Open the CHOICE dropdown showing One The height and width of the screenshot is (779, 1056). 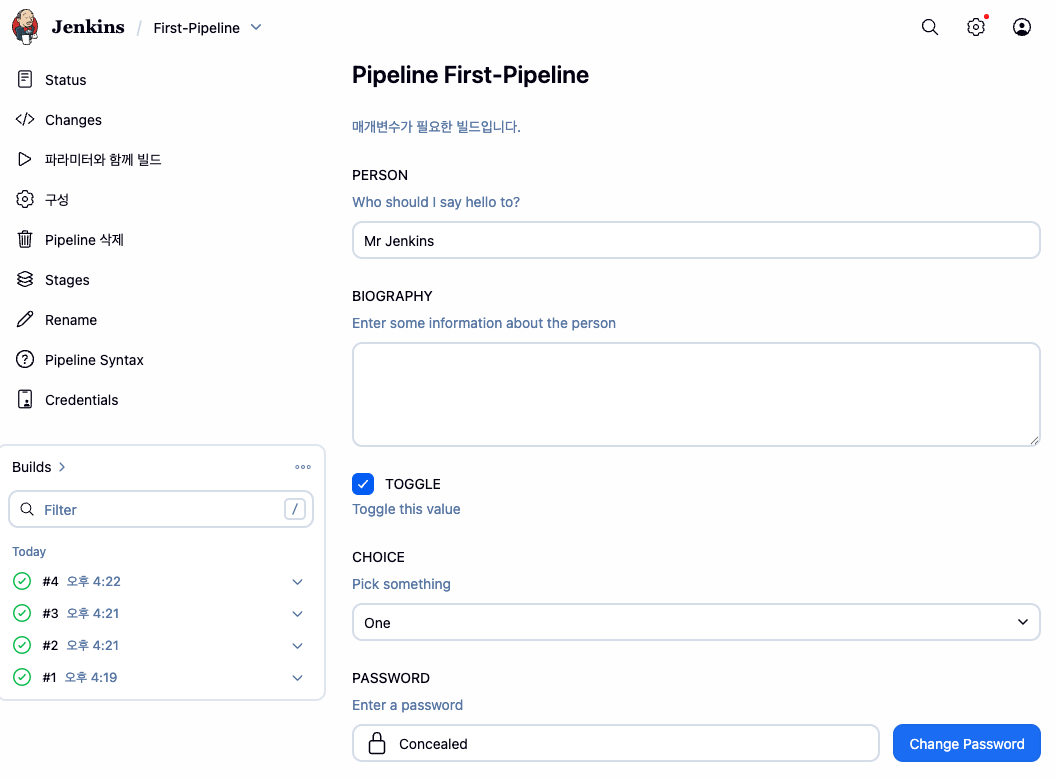tap(696, 622)
